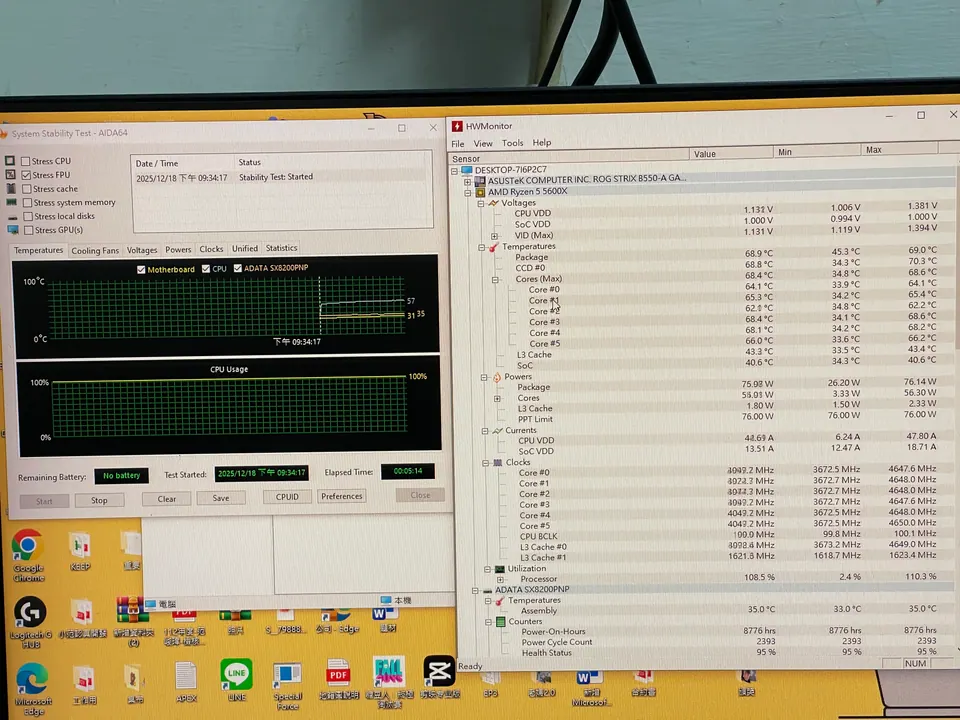Toggle the ADATA SX8200PNP graph checkbox

pos(238,268)
